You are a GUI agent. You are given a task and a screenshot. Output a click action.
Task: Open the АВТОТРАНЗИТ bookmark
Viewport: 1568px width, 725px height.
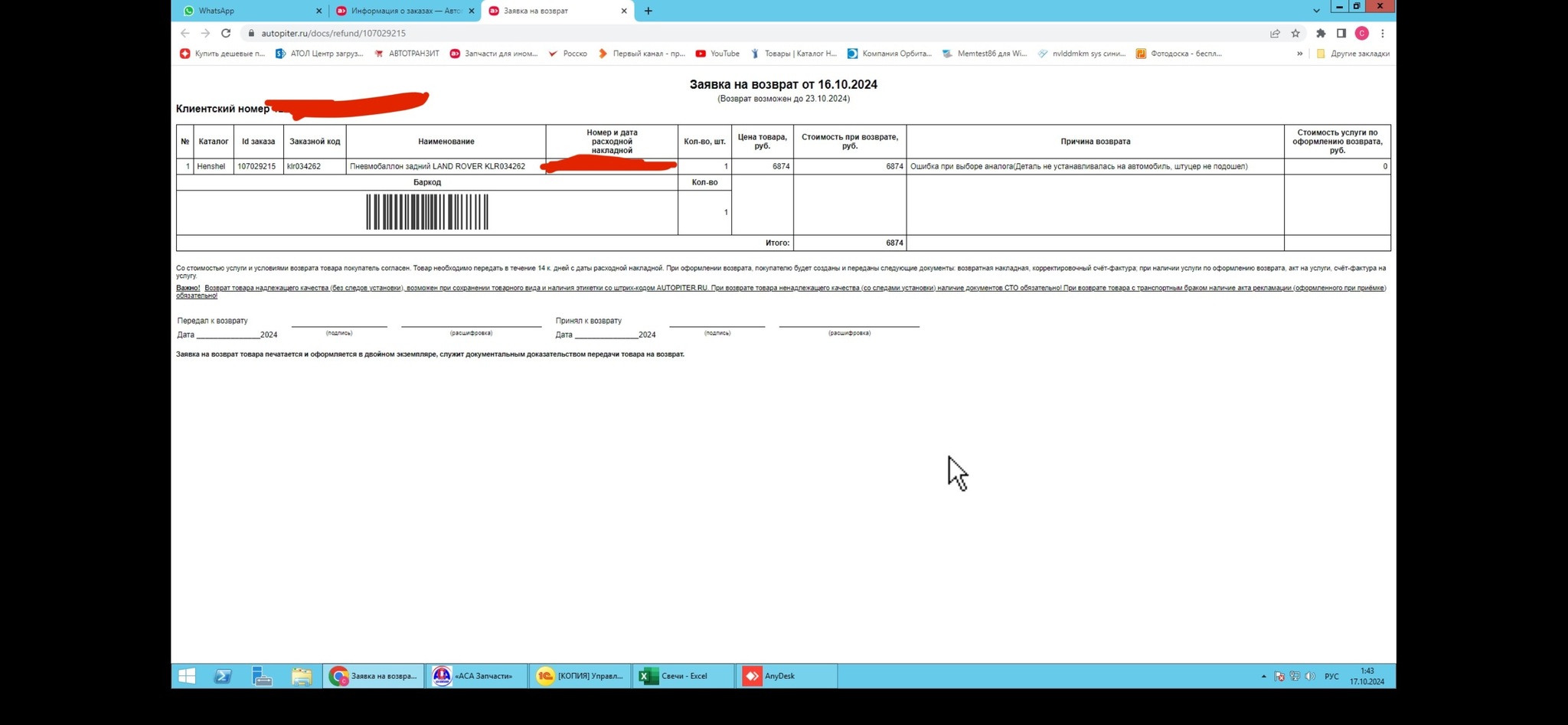(407, 54)
